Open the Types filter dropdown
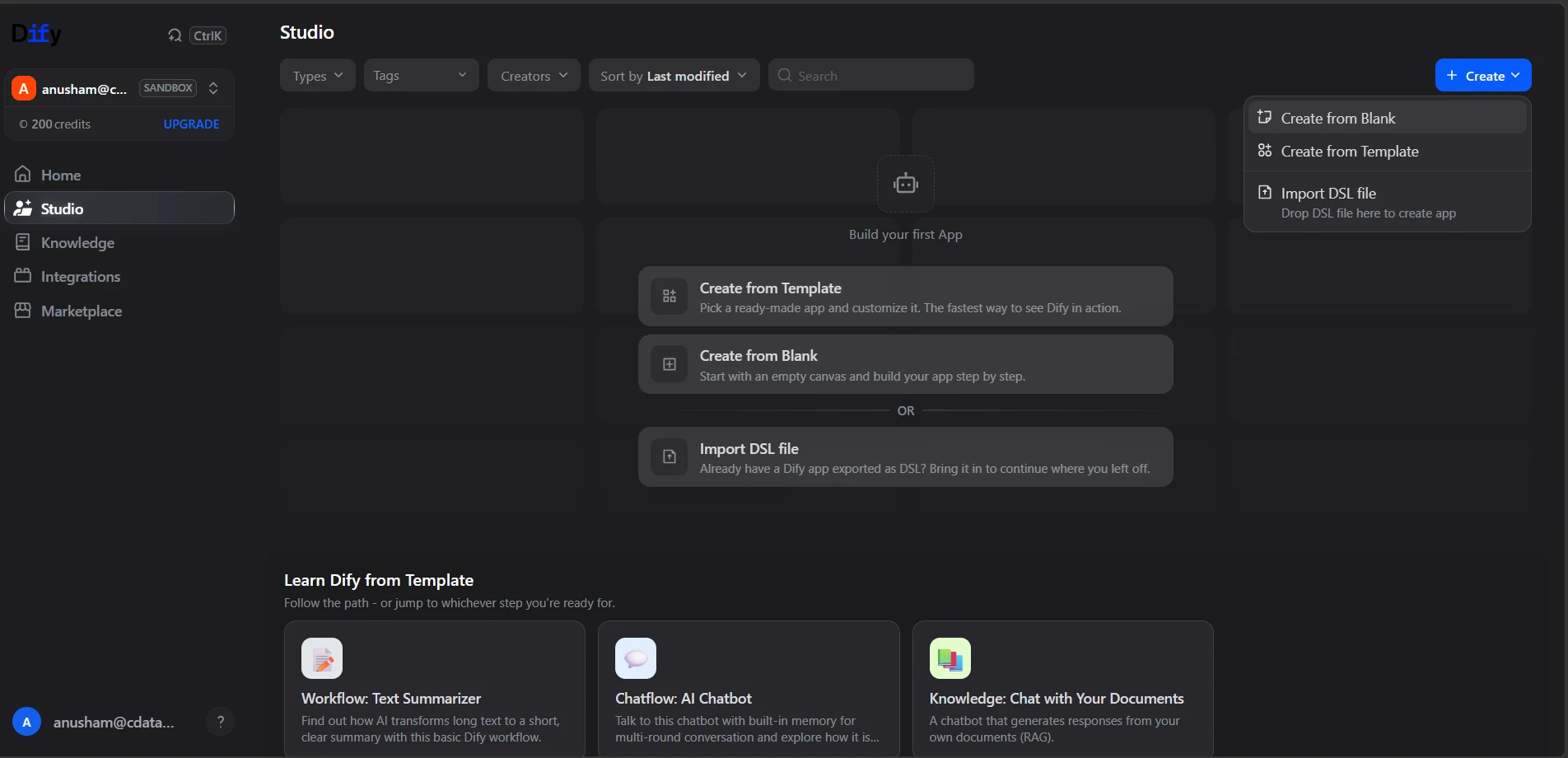Viewport: 1568px width, 758px height. tap(318, 75)
